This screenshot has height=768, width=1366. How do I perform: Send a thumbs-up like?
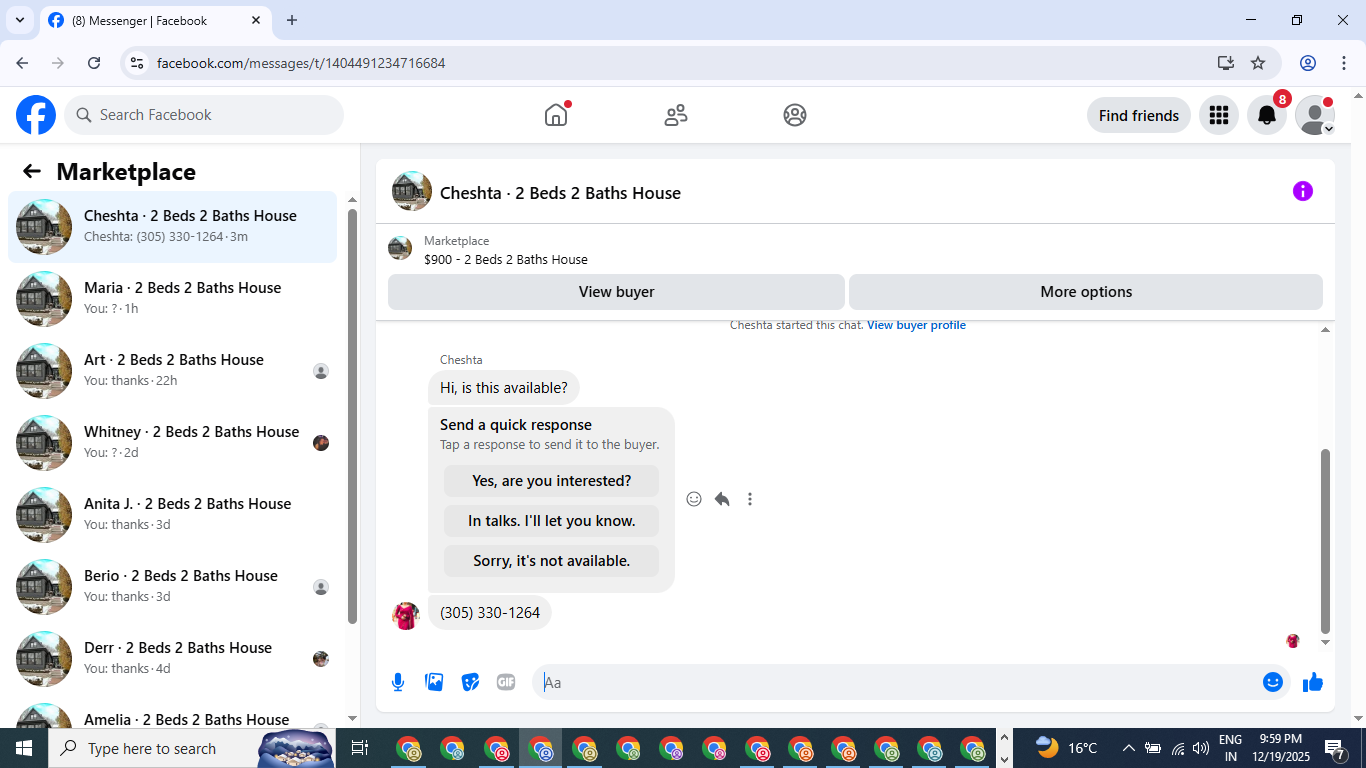click(x=1313, y=682)
